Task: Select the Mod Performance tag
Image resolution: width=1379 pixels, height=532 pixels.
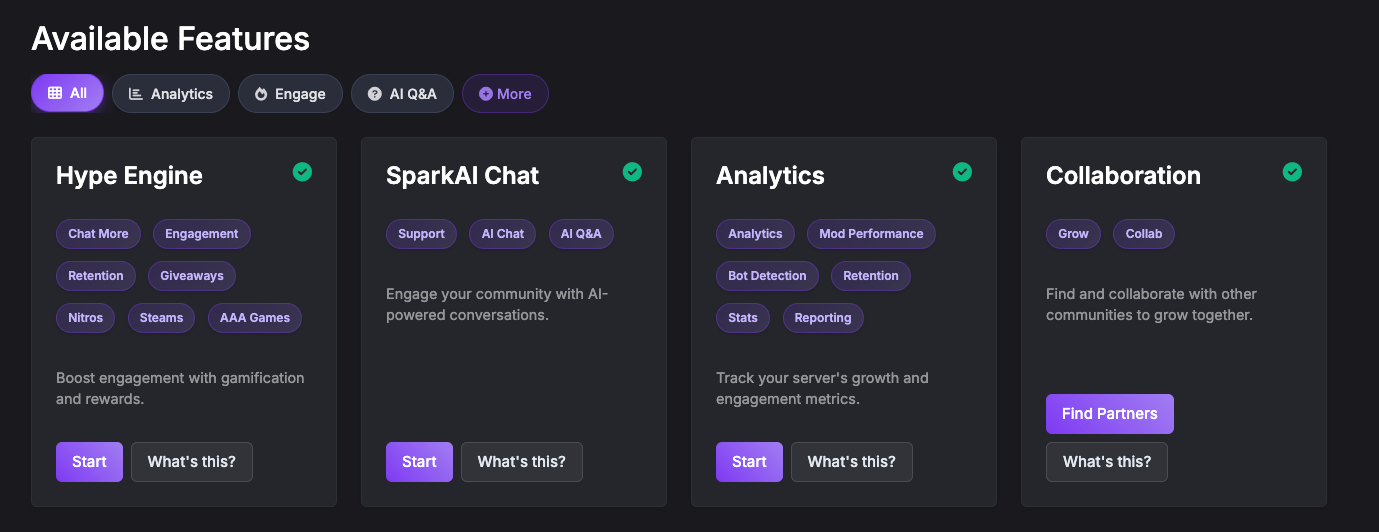Action: point(871,234)
